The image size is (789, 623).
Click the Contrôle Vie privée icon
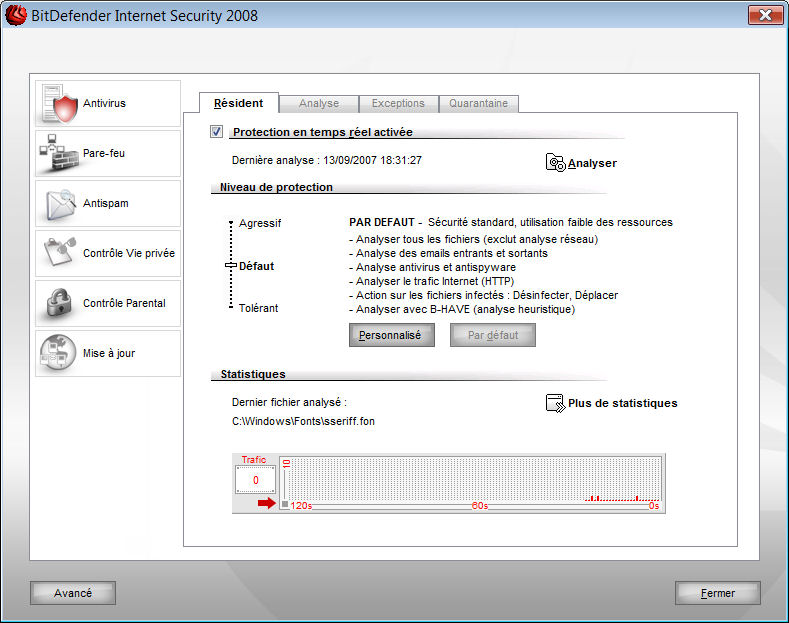point(60,254)
